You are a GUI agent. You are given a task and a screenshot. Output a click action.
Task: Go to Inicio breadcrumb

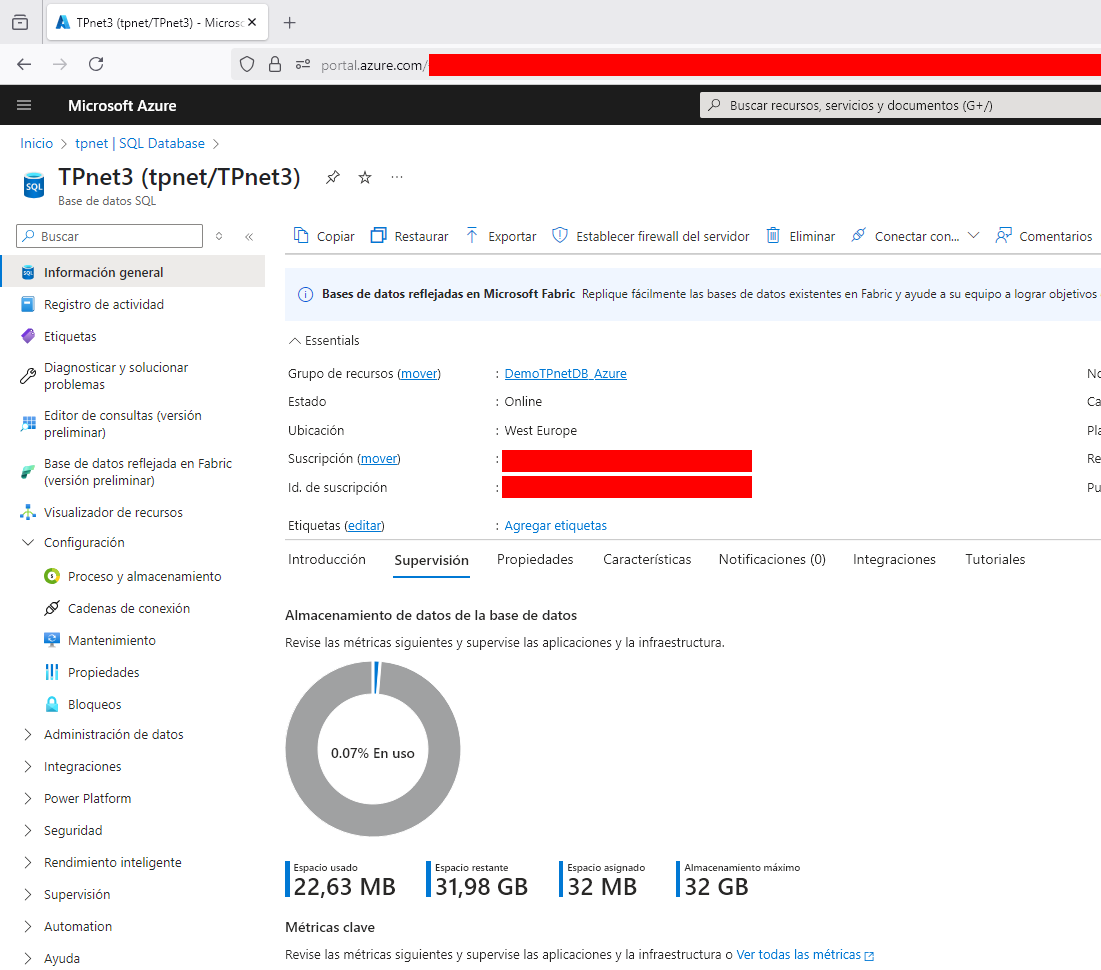click(x=37, y=143)
